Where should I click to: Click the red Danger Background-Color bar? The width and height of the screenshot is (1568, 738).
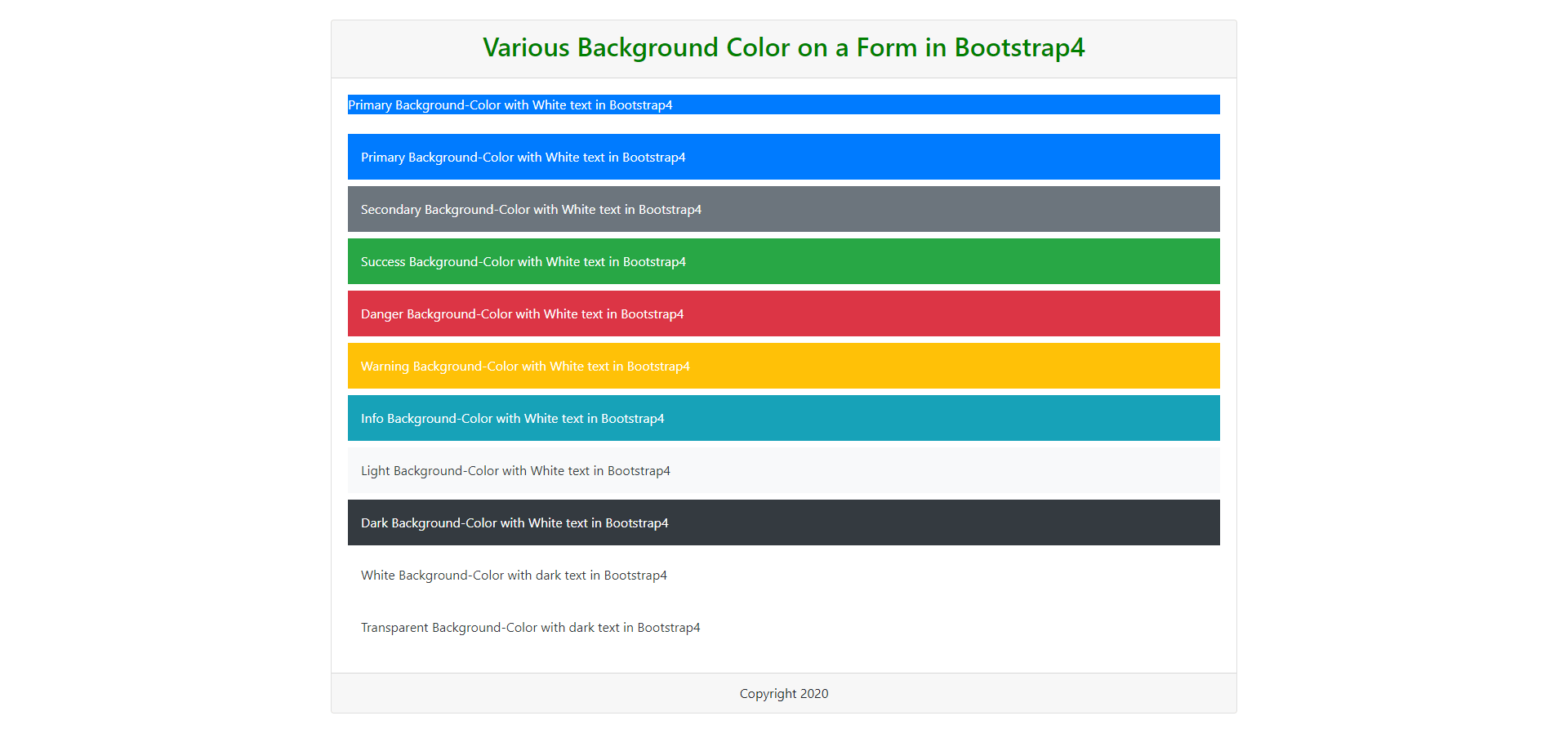point(783,313)
